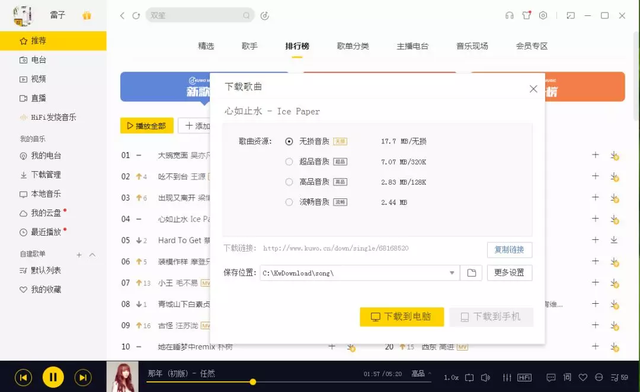This screenshot has height=392, width=640.
Task: Click the VIP gift icon beside 雷子
Action: pyautogui.click(x=87, y=16)
